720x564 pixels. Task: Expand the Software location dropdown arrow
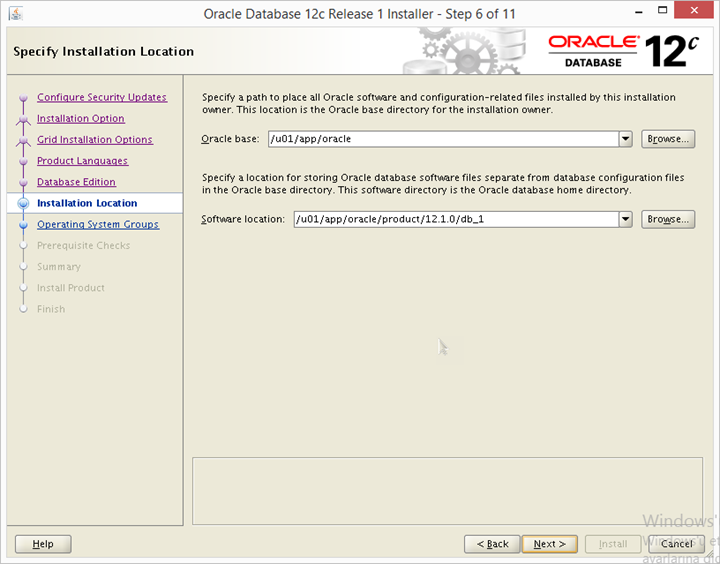coord(625,219)
